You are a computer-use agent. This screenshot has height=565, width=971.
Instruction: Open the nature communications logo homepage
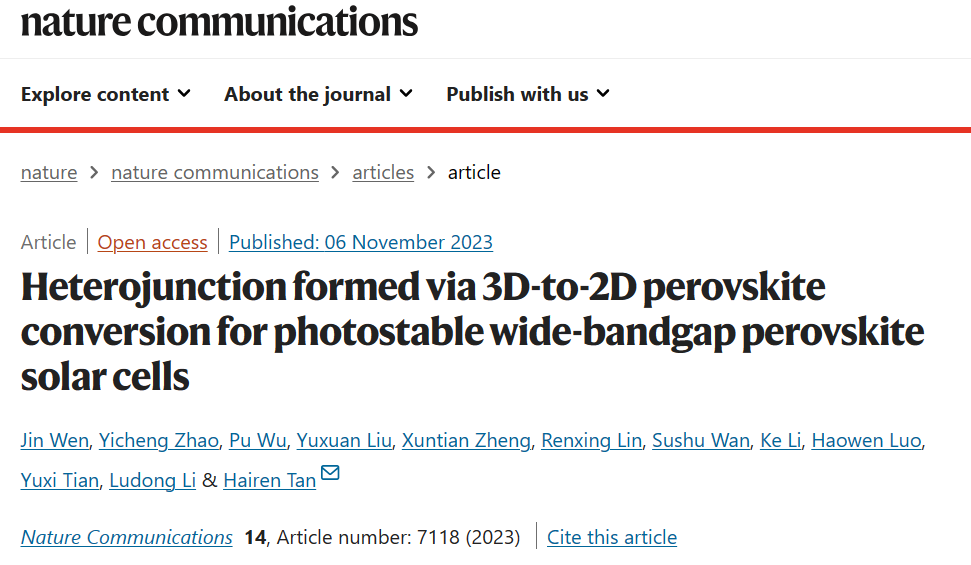pos(219,22)
